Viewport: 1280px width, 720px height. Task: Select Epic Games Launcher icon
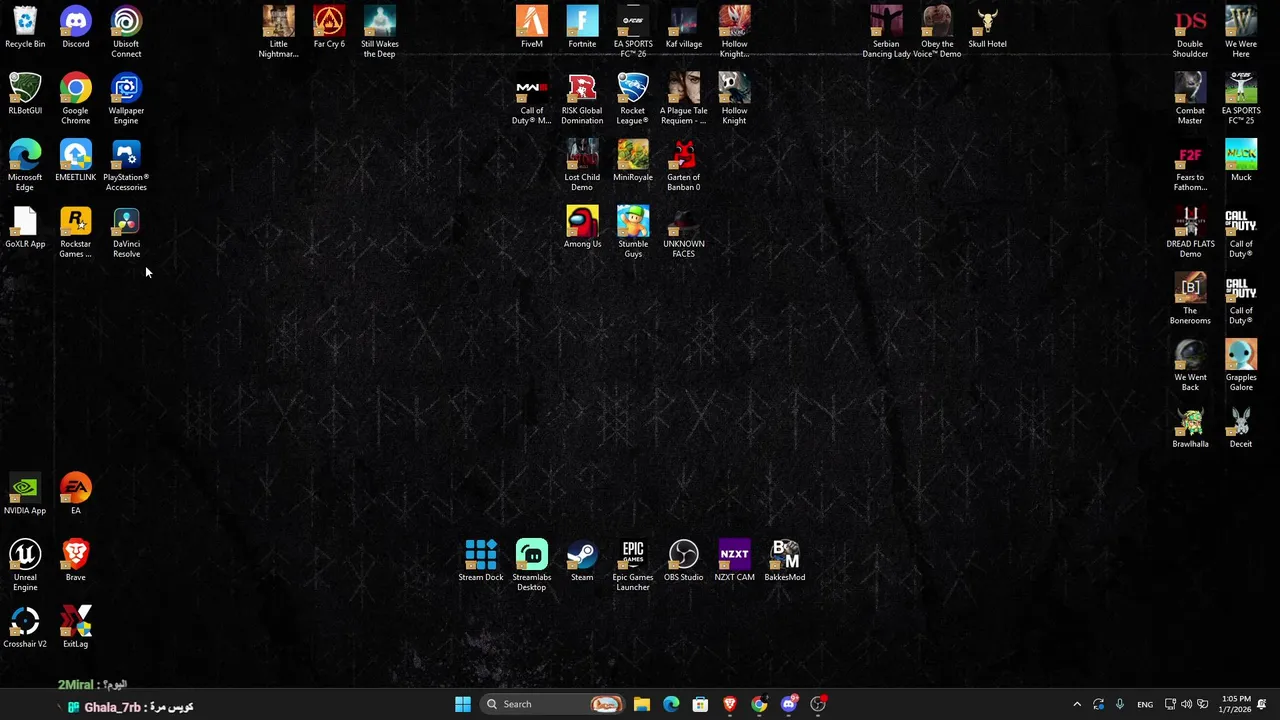click(633, 566)
